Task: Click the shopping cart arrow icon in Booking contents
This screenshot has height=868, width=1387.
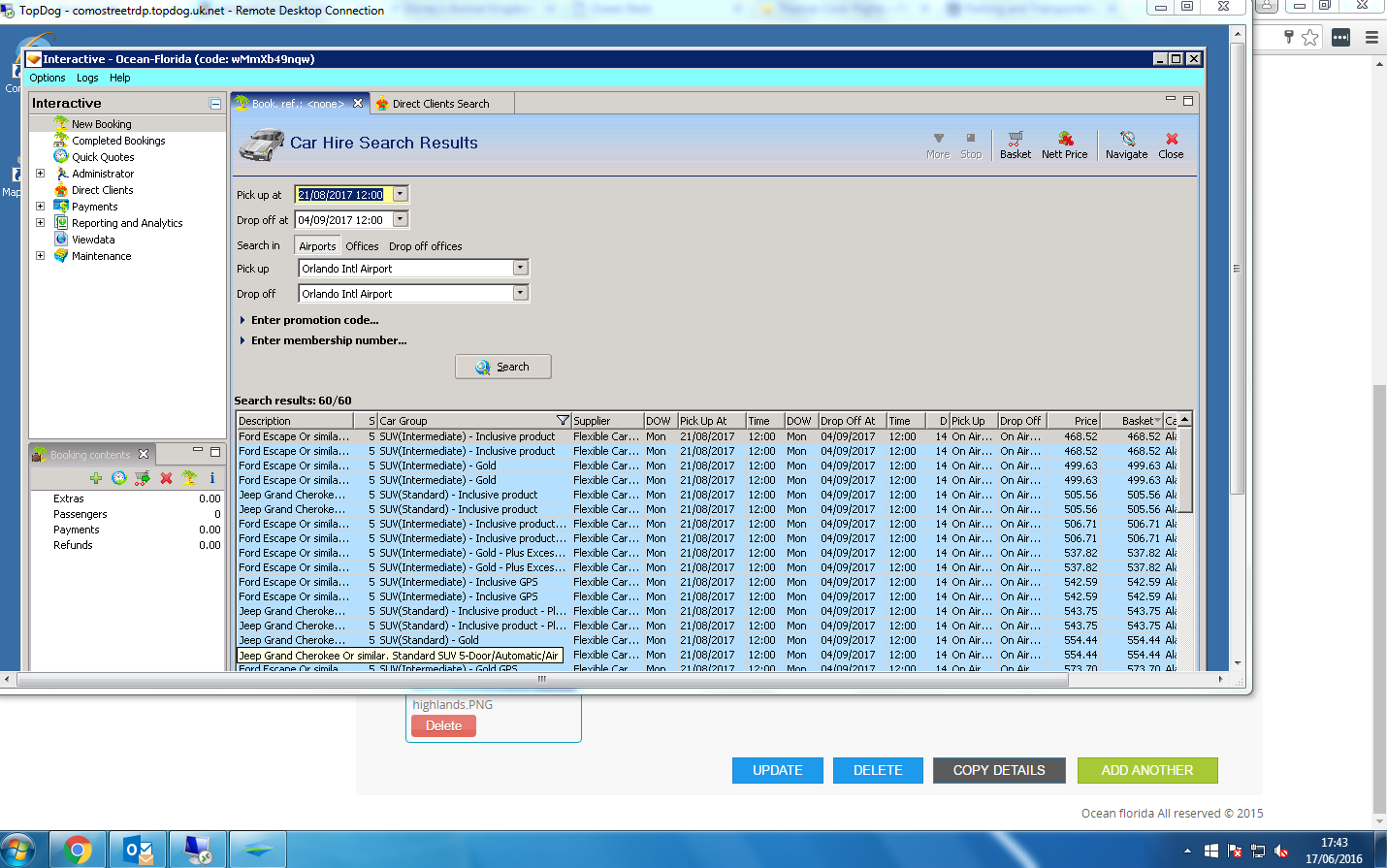Action: (x=143, y=478)
